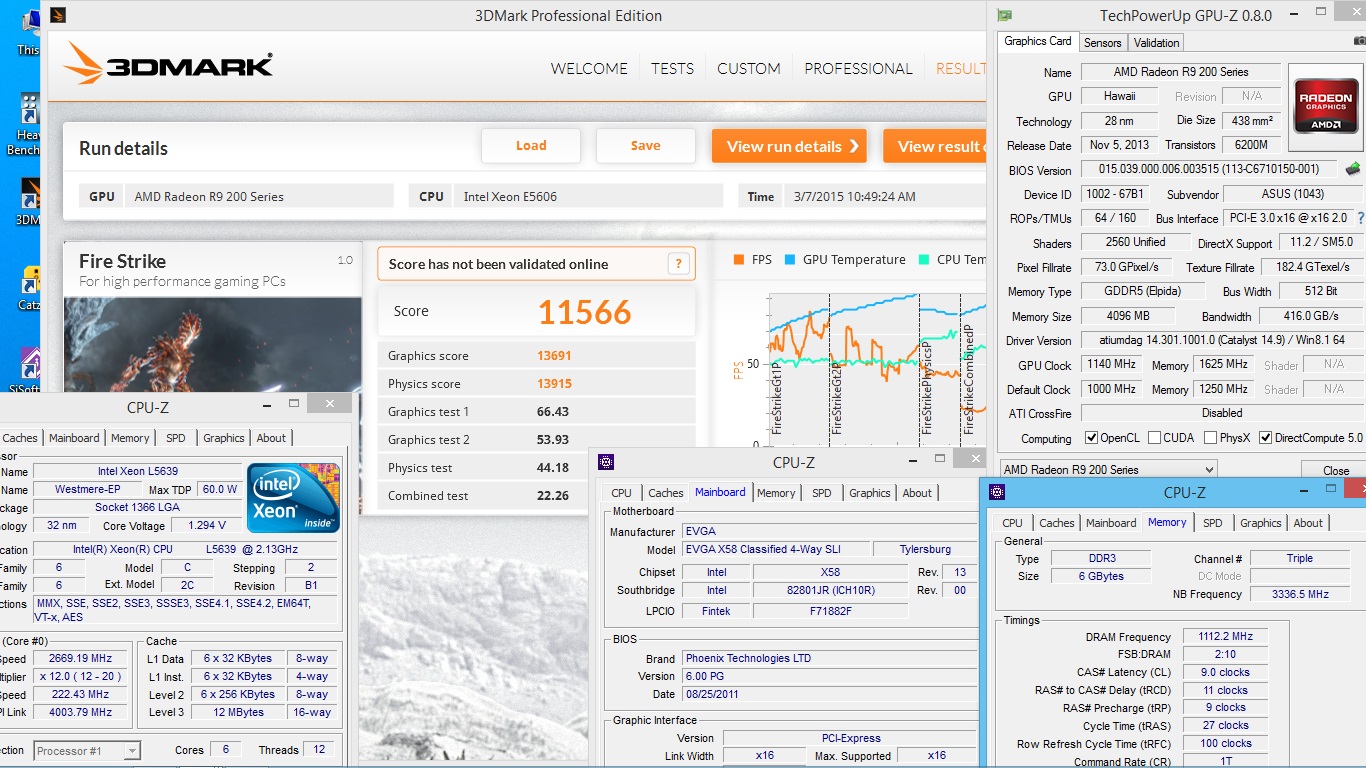Click the Fire Strike preview thumbnail
The height and width of the screenshot is (768, 1366).
(212, 345)
